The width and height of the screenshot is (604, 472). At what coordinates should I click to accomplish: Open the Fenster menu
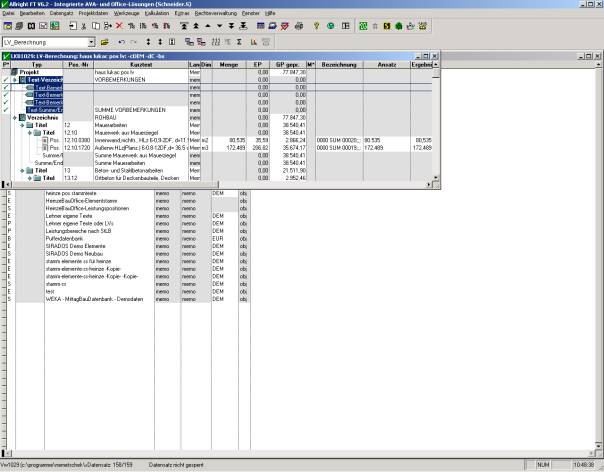[x=251, y=13]
